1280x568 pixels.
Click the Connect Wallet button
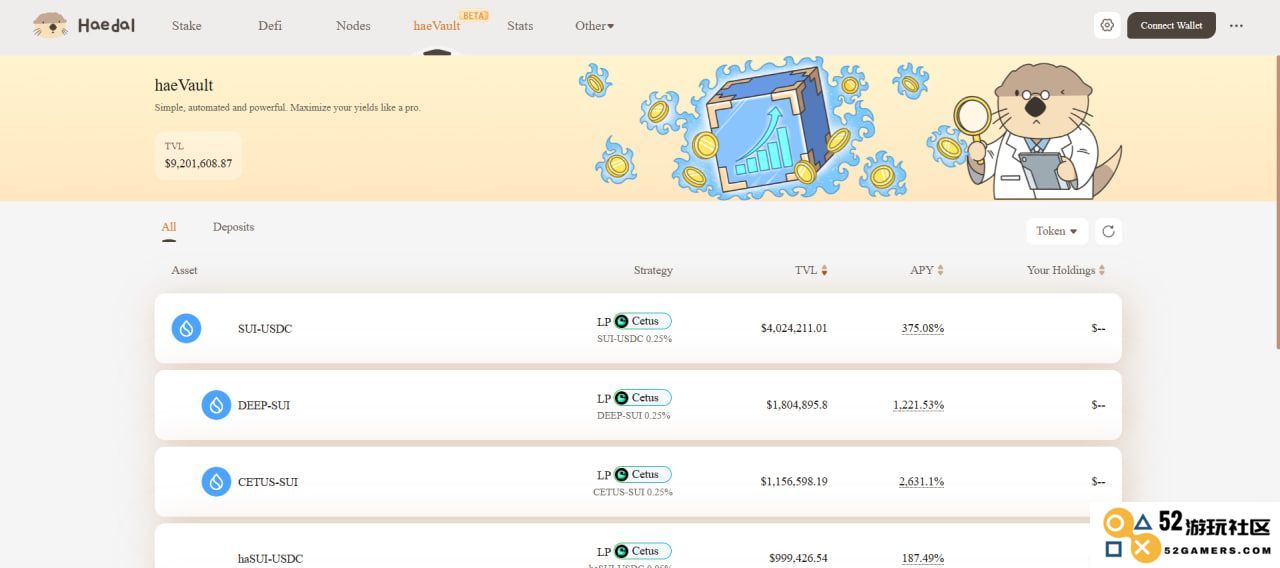click(1171, 25)
